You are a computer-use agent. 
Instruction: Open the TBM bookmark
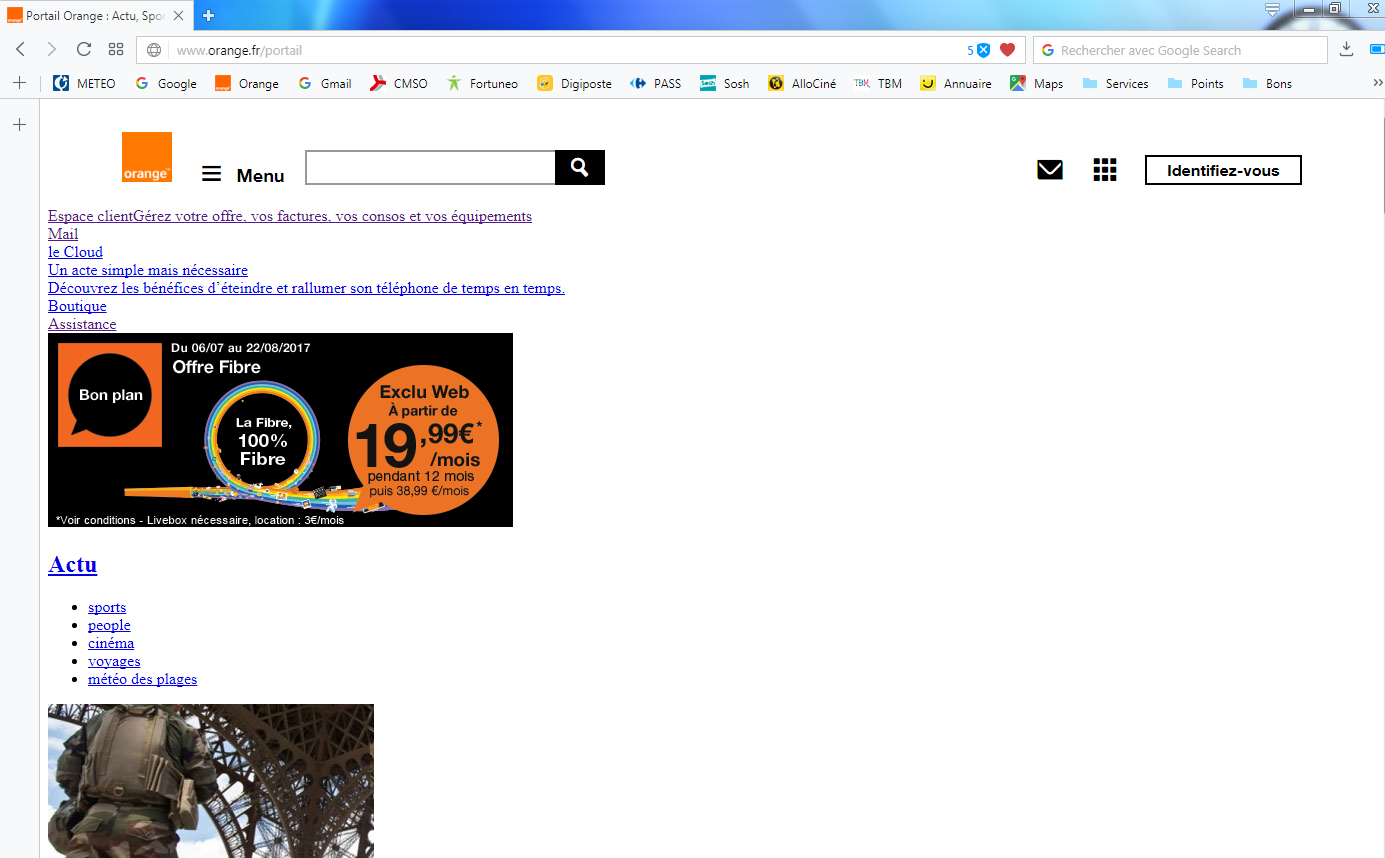click(x=878, y=84)
